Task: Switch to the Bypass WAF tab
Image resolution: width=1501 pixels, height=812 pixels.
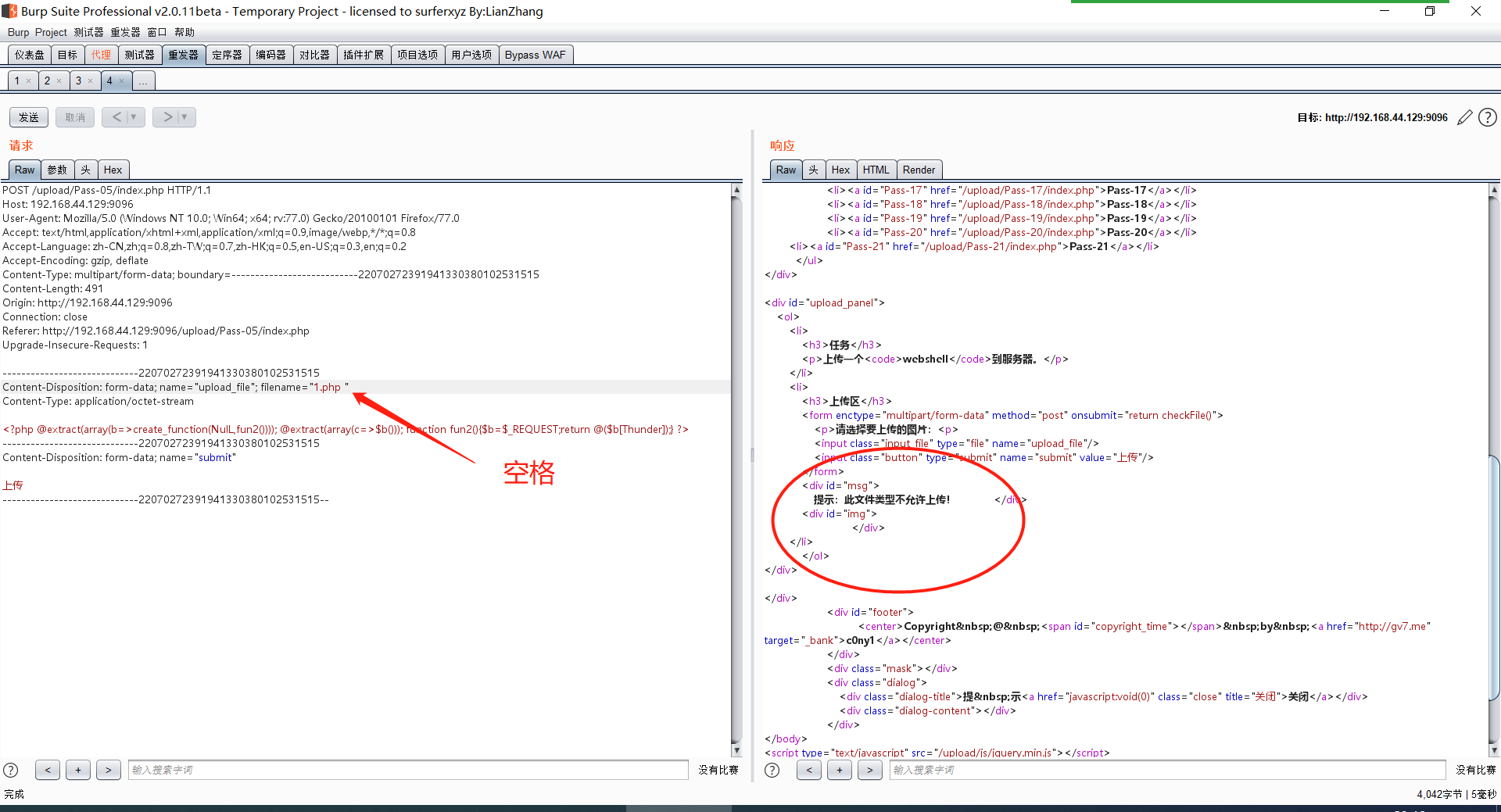Action: pos(536,55)
